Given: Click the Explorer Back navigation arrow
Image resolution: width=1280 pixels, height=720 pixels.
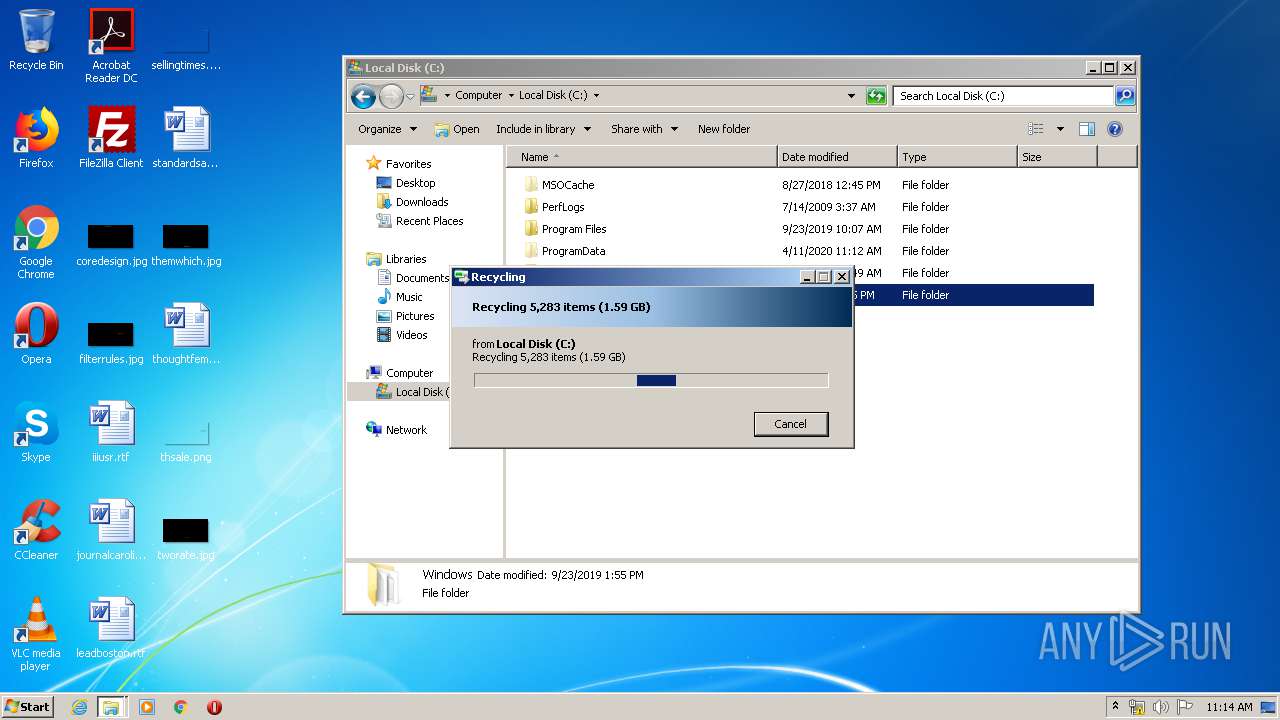Looking at the screenshot, I should 363,96.
